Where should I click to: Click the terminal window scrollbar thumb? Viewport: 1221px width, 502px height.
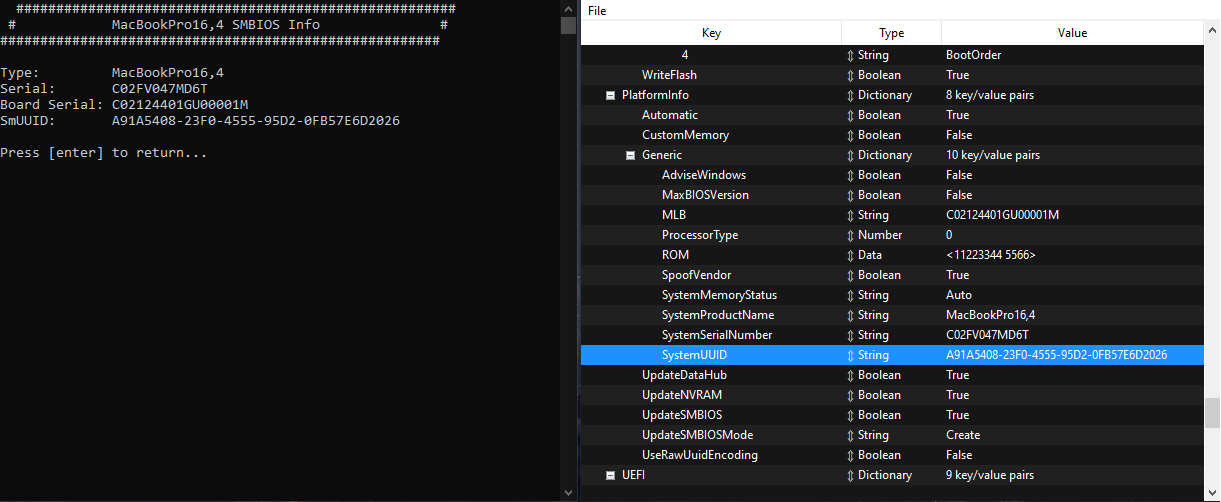pos(568,26)
